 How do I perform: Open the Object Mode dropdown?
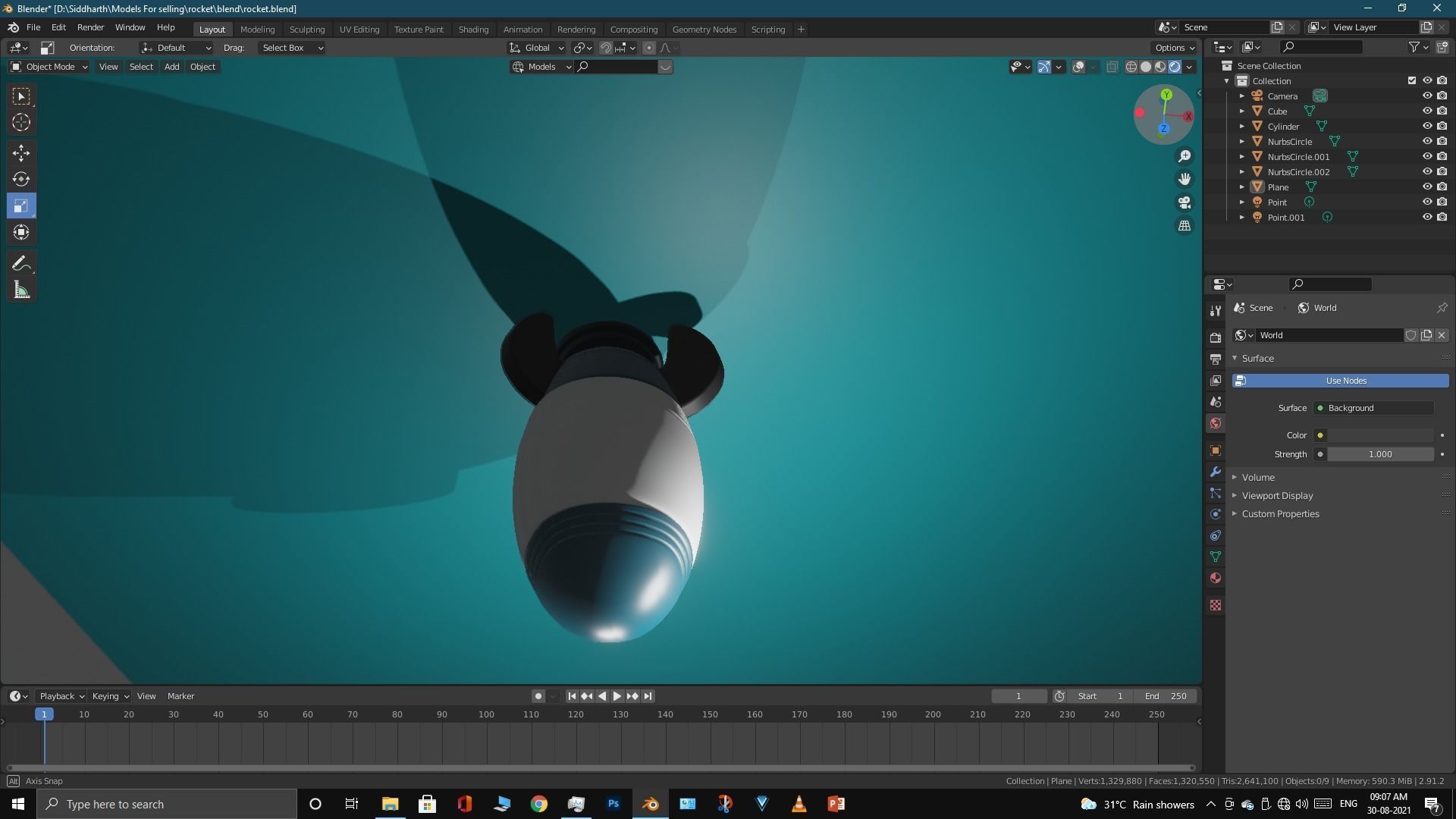[x=49, y=67]
